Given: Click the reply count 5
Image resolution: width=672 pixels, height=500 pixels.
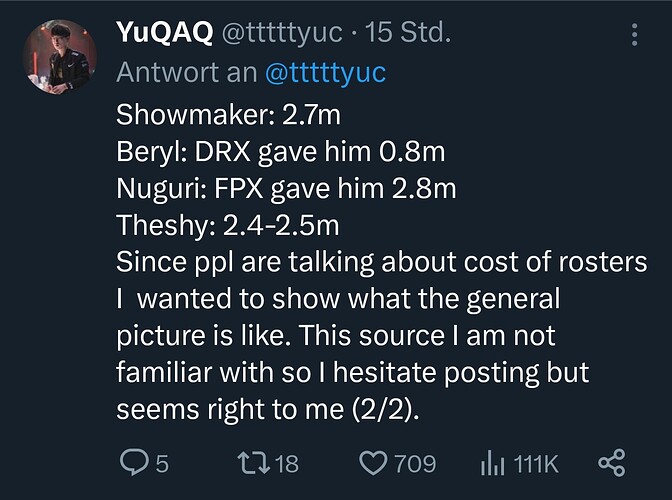Looking at the screenshot, I should coord(162,464).
